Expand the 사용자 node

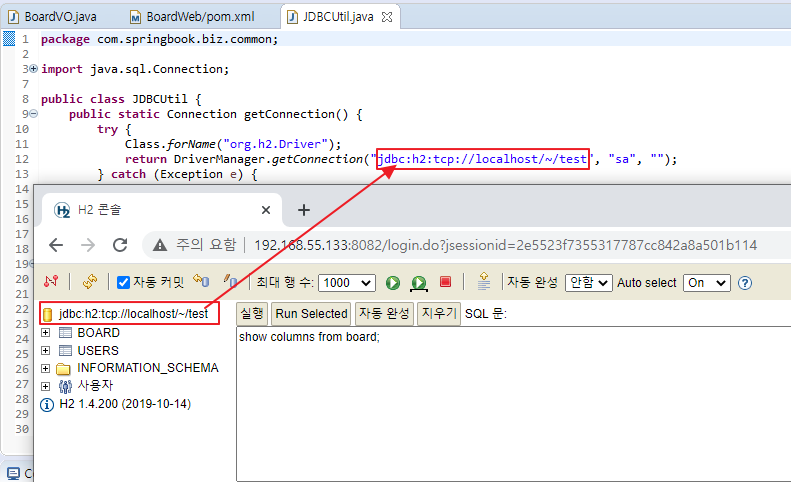45,386
